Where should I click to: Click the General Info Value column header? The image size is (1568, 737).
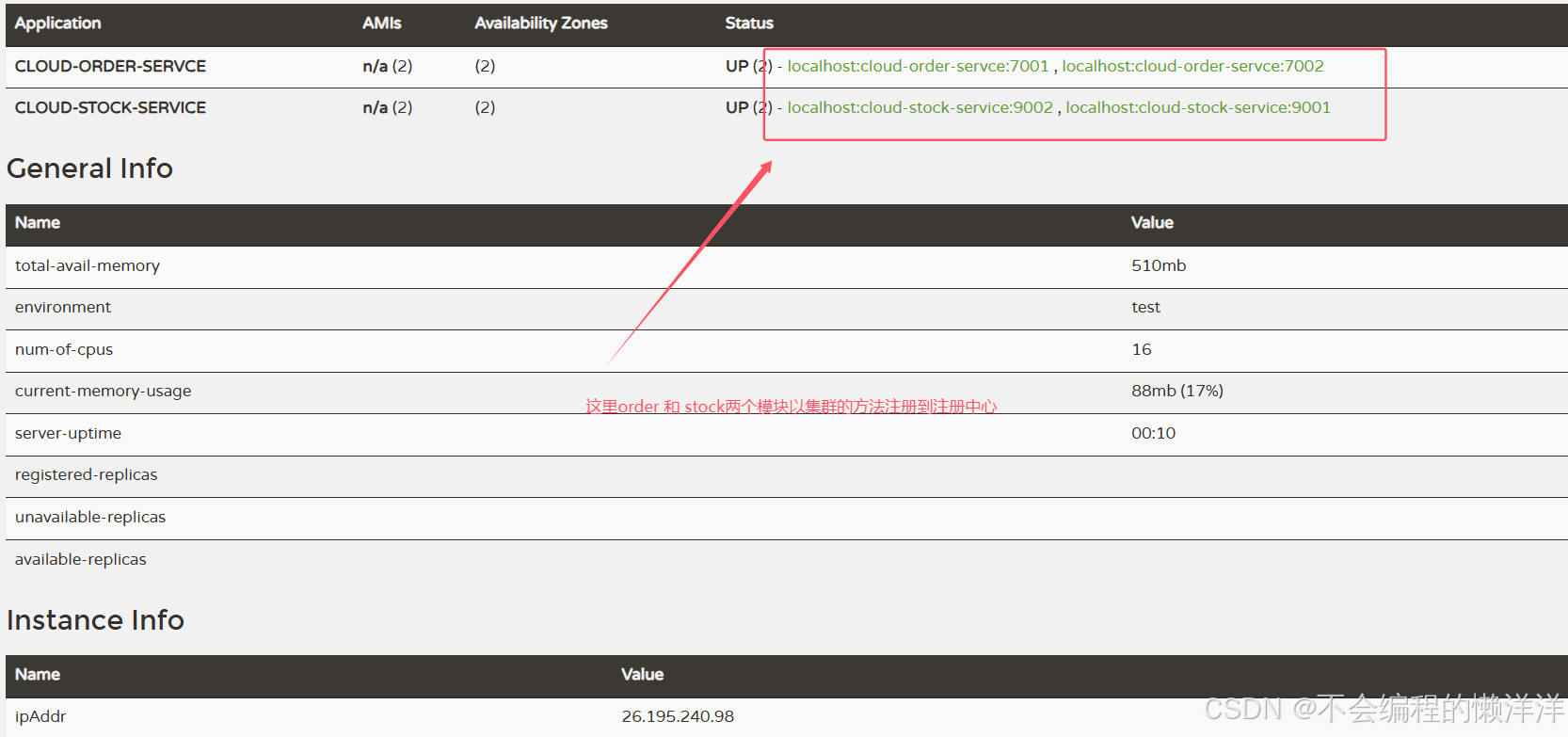[1152, 223]
